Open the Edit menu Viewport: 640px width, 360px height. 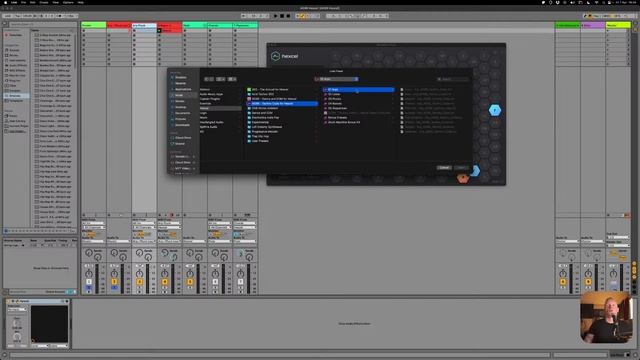tap(33, 2)
